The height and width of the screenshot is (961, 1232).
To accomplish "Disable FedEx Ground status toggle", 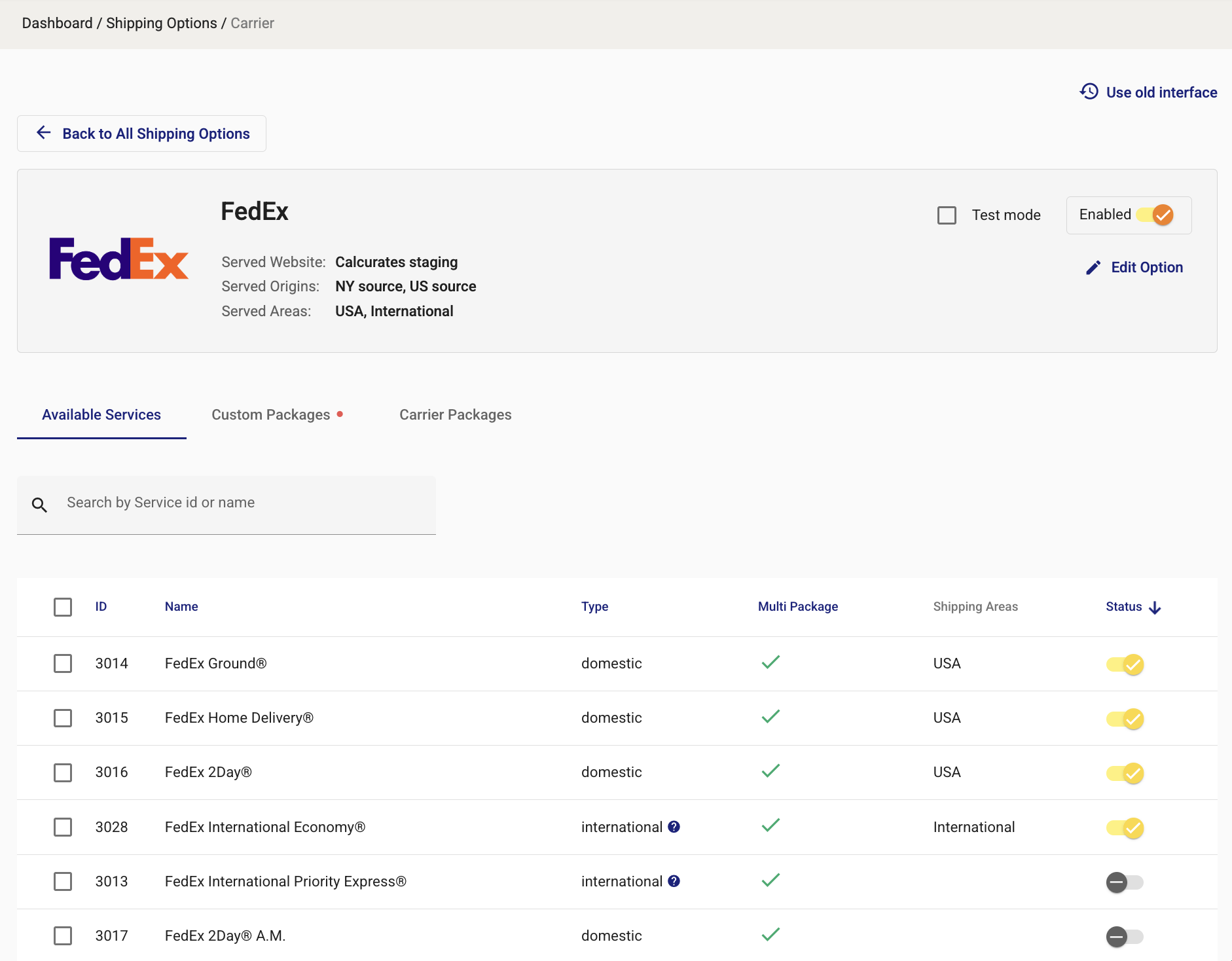I will (1125, 664).
